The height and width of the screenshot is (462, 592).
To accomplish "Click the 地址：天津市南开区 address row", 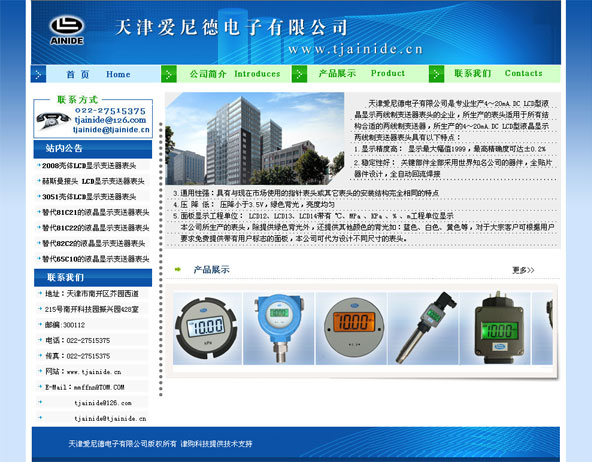I will click(x=92, y=294).
